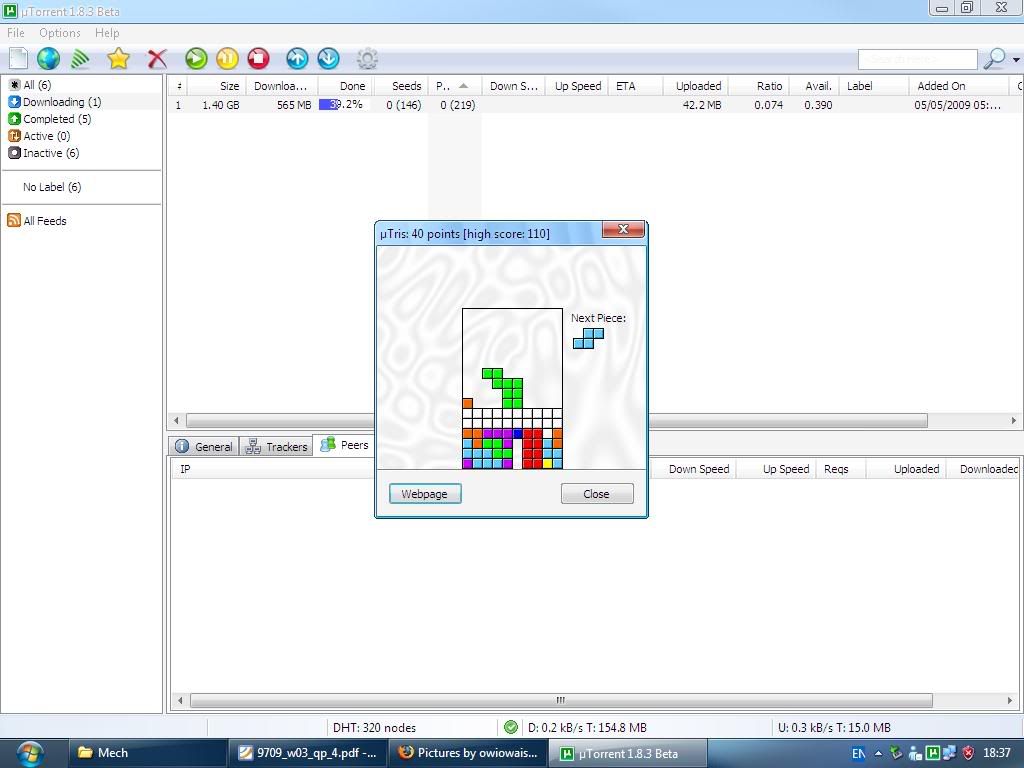Switch to Firefox Pictures by owiowais window
The image size is (1024, 768).
(x=468, y=753)
